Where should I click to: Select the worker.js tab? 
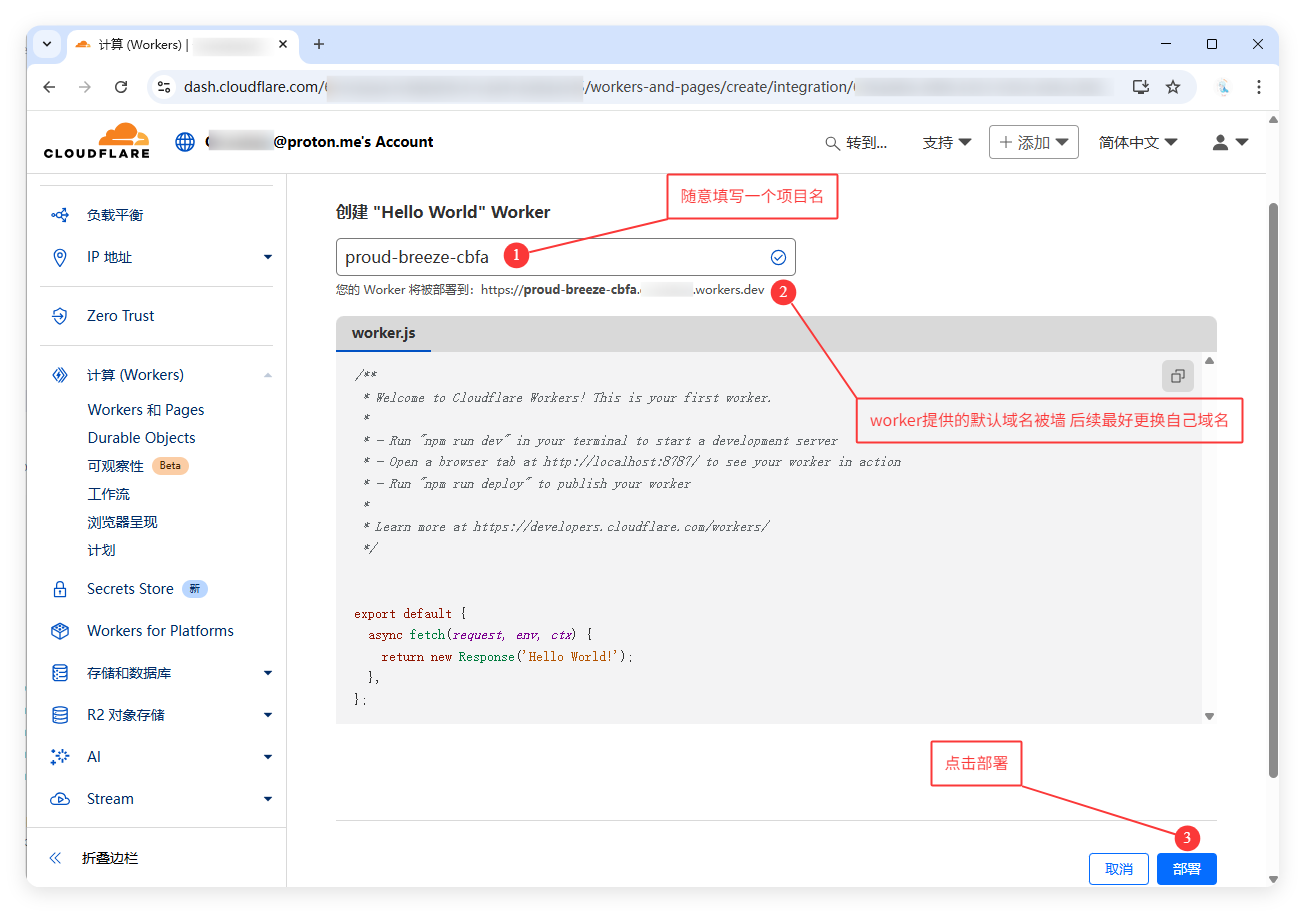(x=383, y=333)
